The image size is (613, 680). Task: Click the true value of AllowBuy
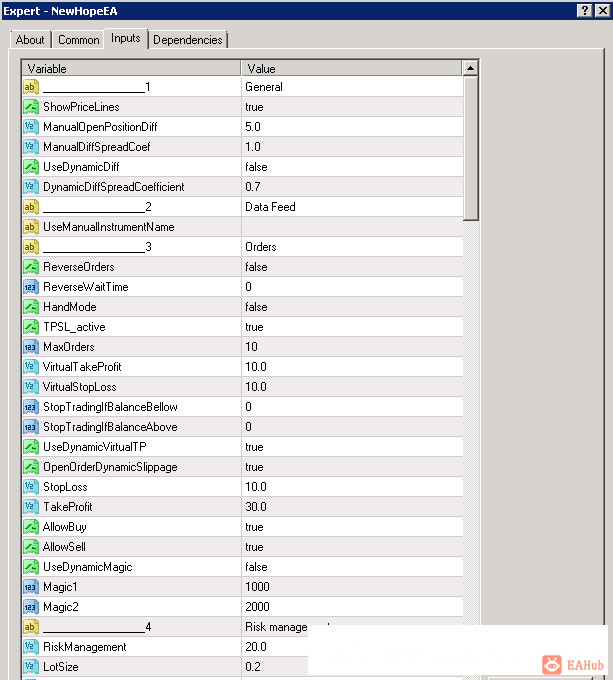pyautogui.click(x=254, y=526)
